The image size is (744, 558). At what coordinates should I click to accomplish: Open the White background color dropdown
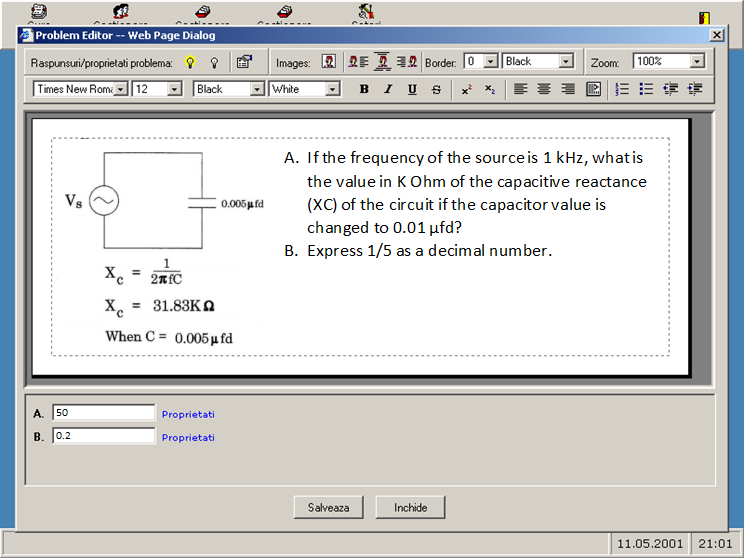pyautogui.click(x=333, y=89)
